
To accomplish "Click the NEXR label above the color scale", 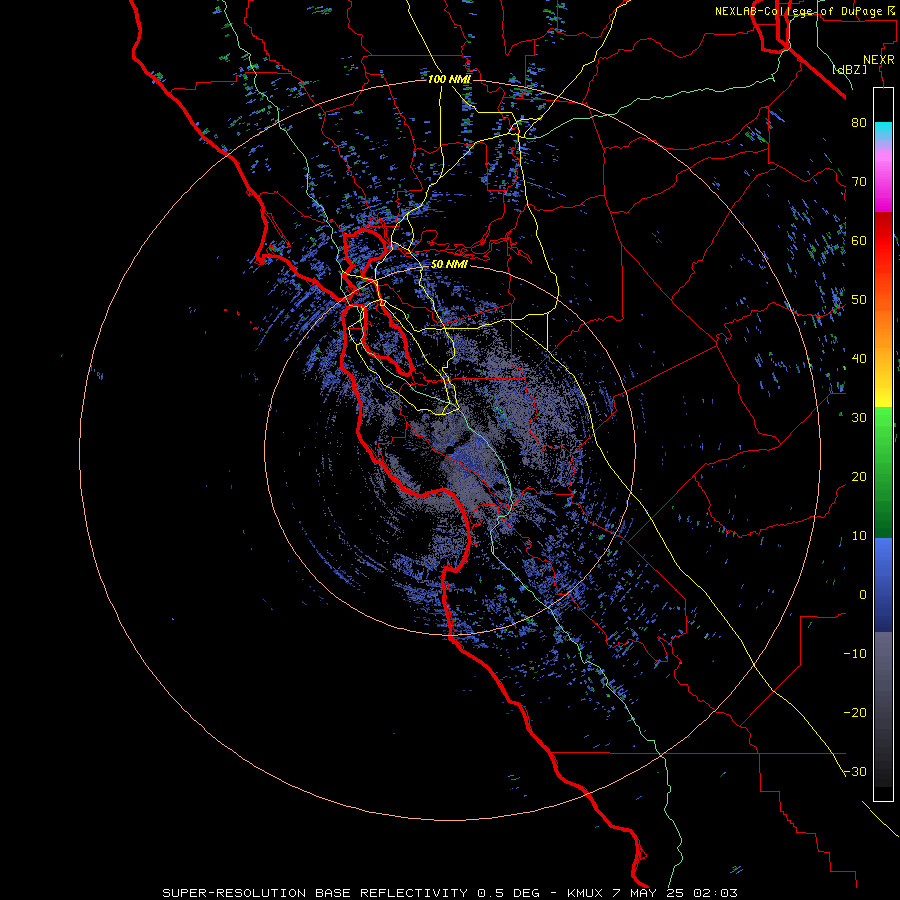I will [x=878, y=60].
